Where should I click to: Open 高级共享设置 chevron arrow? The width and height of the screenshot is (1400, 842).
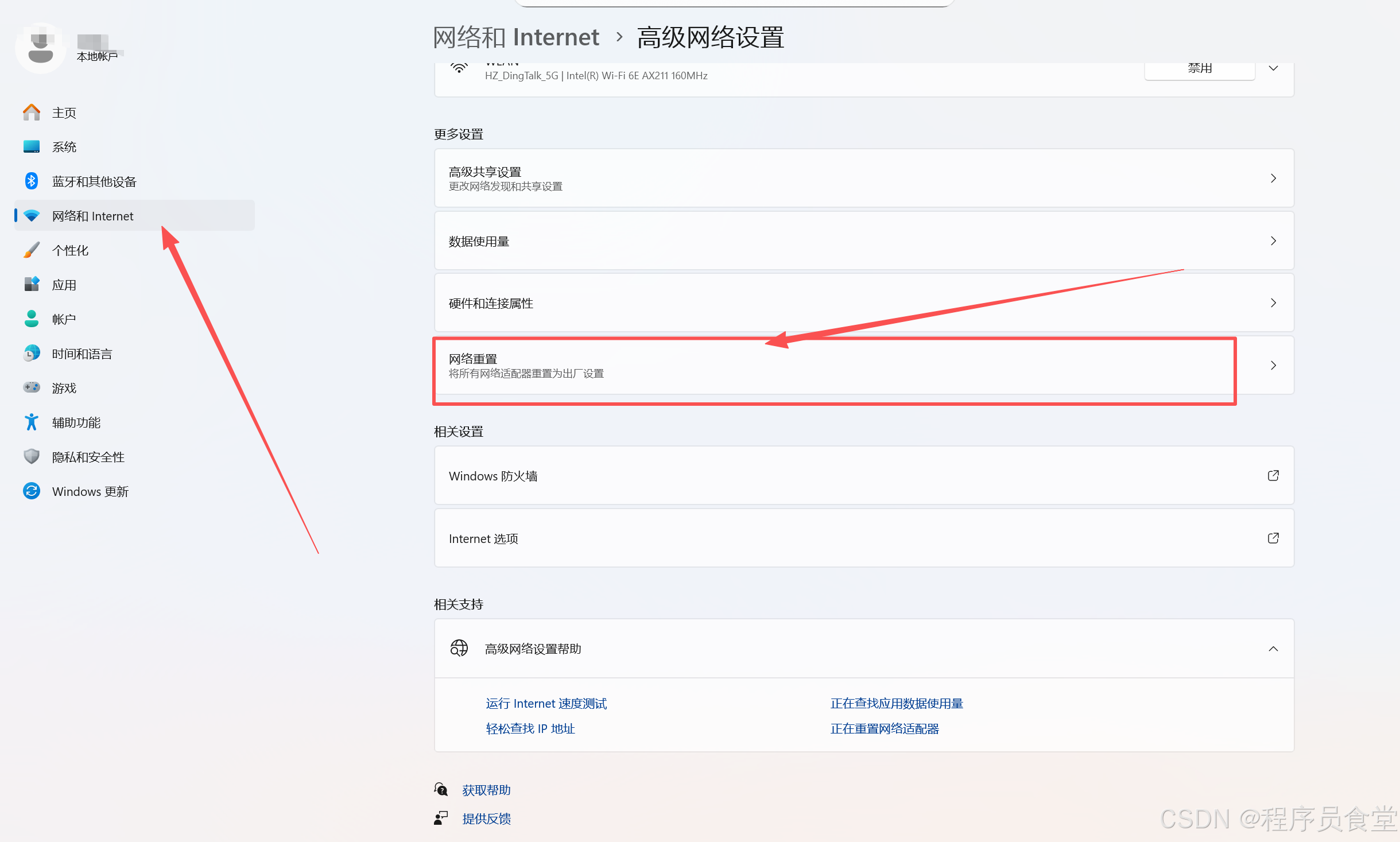pyautogui.click(x=1273, y=179)
